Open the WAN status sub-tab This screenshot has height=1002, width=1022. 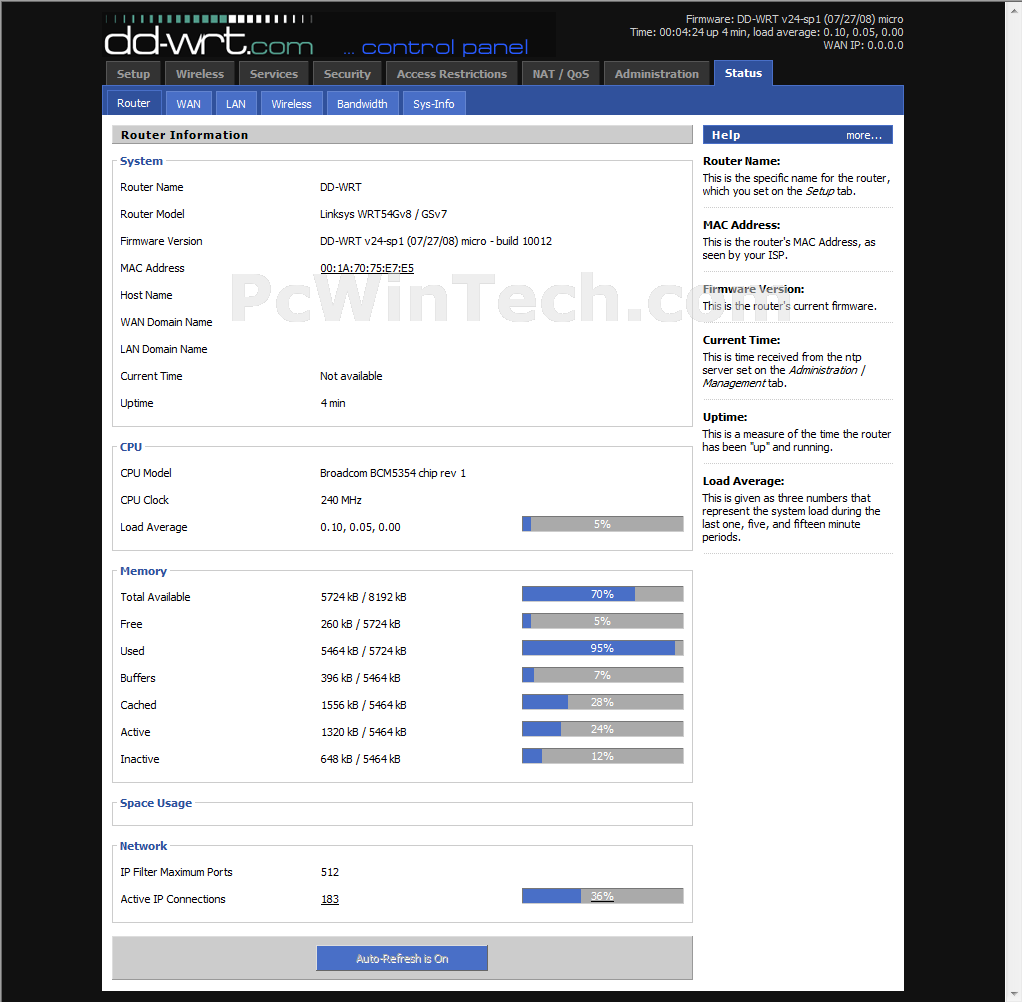[x=188, y=104]
